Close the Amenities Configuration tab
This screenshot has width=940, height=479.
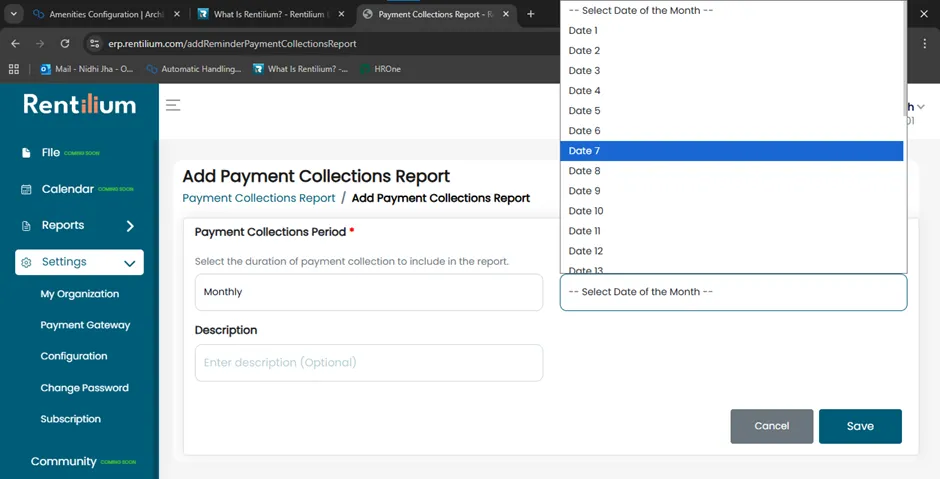(x=177, y=14)
